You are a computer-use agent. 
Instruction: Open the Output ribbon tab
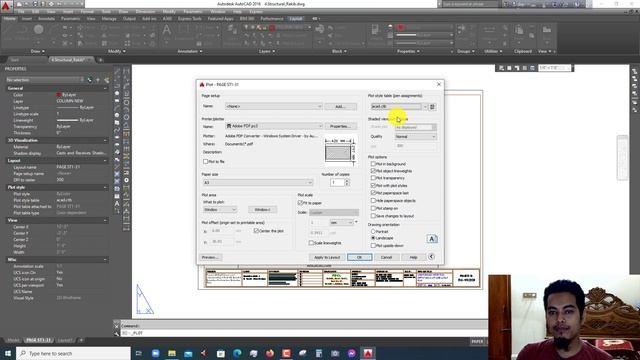[129, 19]
